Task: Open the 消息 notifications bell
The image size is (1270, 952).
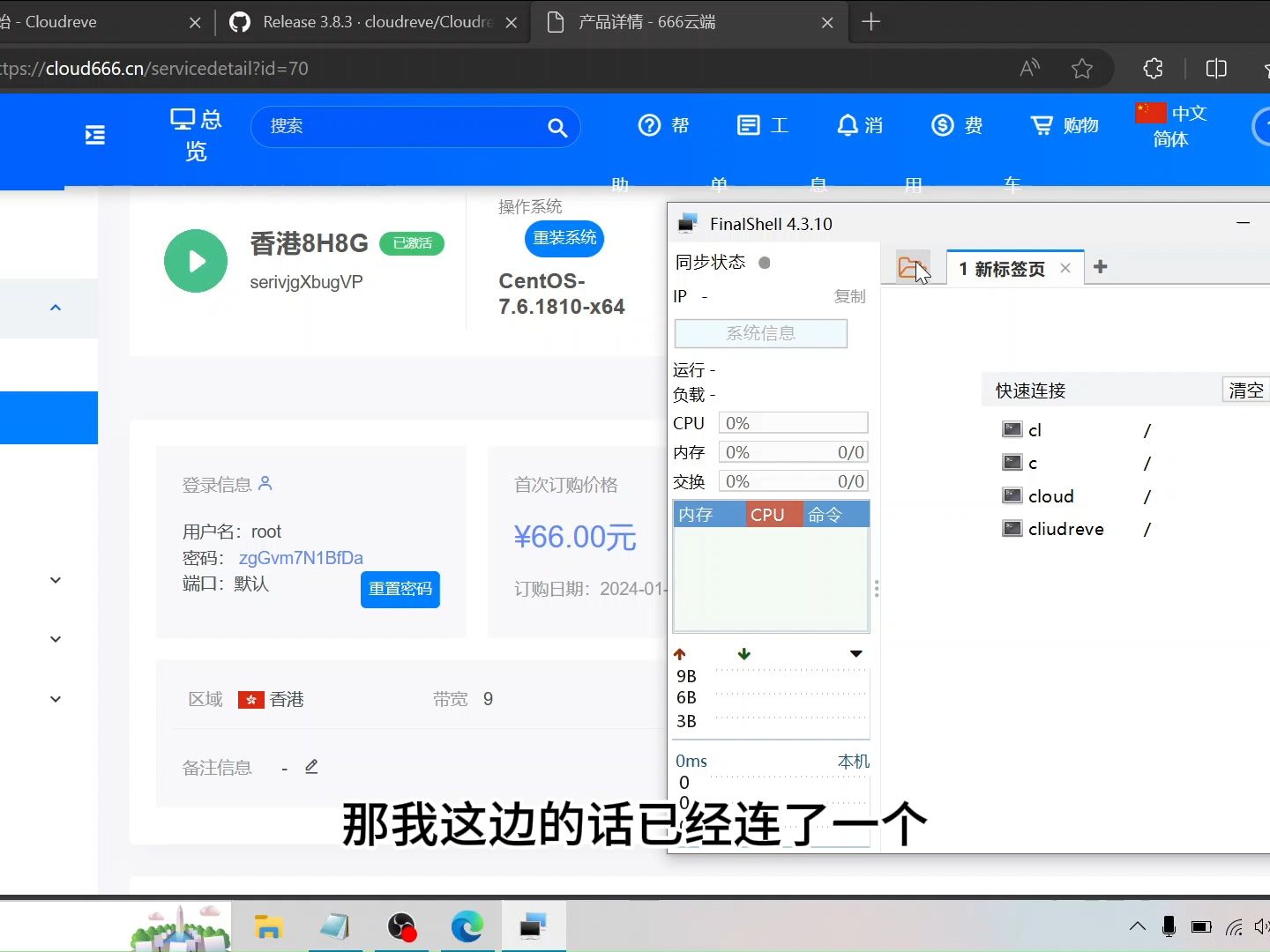Action: tap(860, 126)
